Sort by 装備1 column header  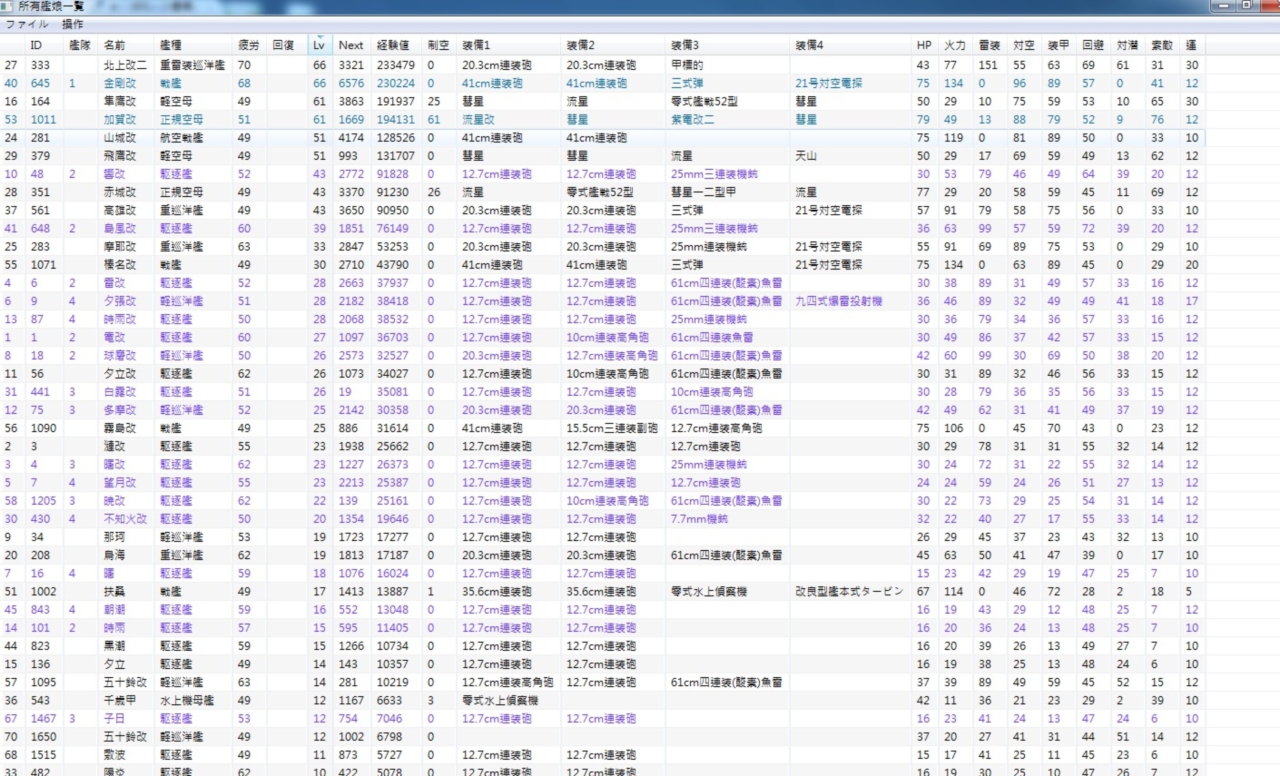point(476,45)
